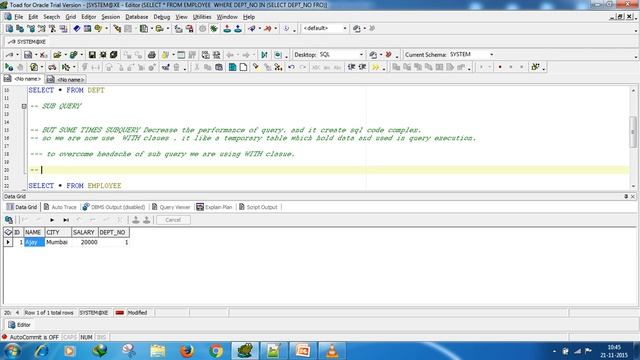This screenshot has height=360, width=640.
Task: Click the rollback icon in main toolbar
Action: pyautogui.click(x=238, y=29)
